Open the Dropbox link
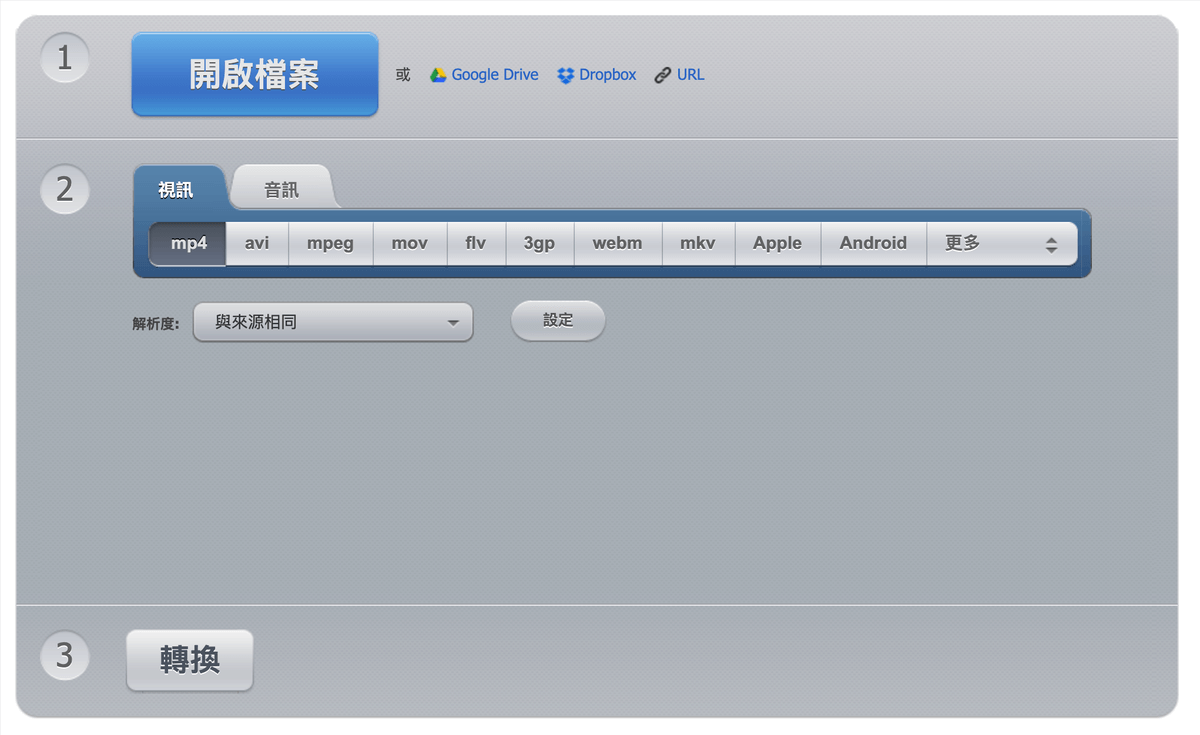 pyautogui.click(x=607, y=75)
